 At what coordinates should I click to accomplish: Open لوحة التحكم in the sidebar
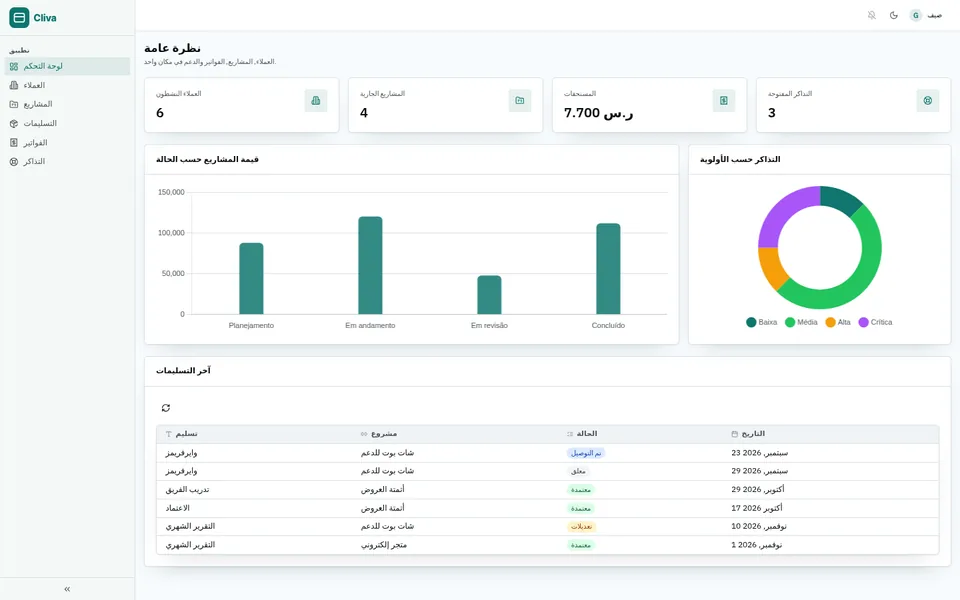click(x=67, y=66)
